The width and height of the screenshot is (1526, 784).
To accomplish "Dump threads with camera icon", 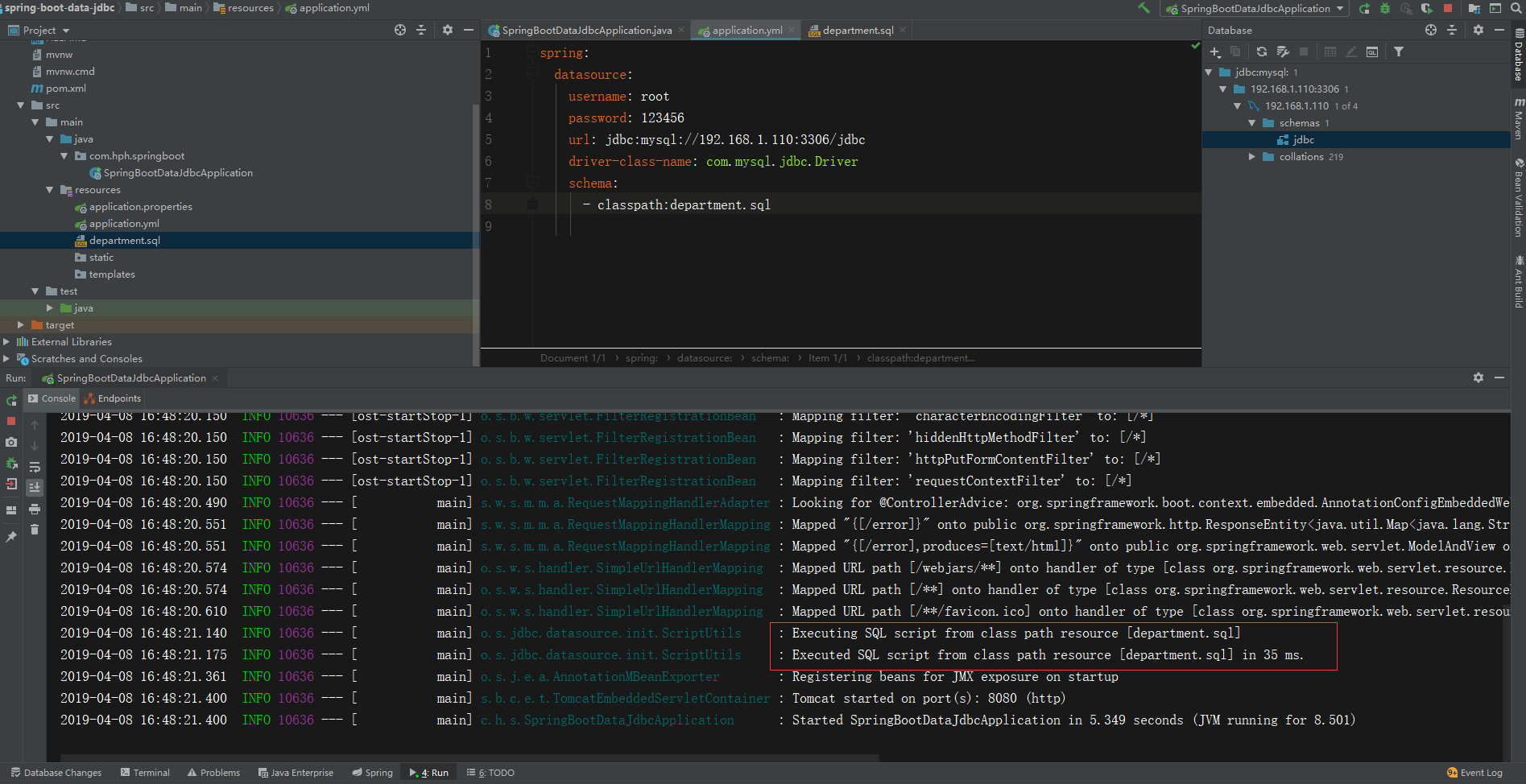I will click(x=11, y=442).
